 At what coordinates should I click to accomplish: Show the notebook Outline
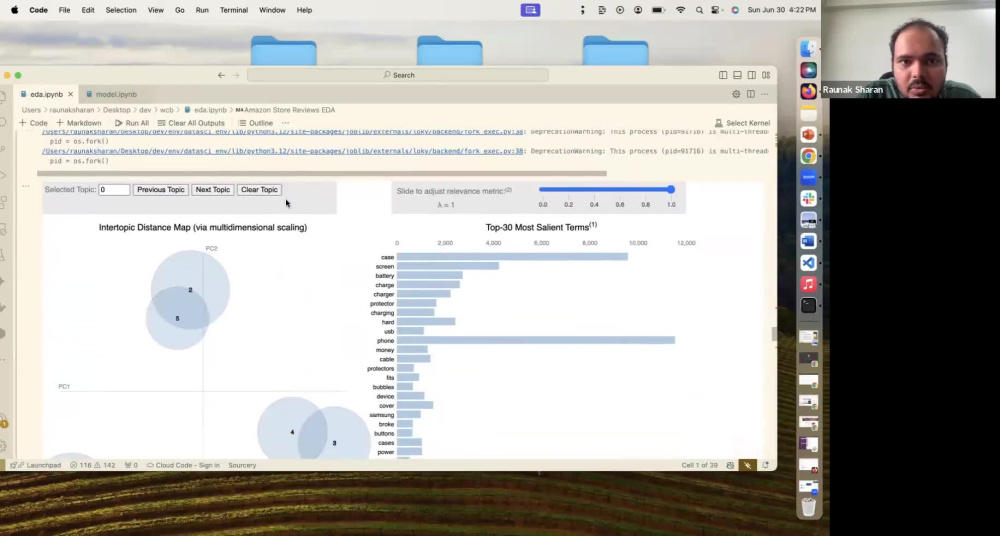click(x=256, y=123)
